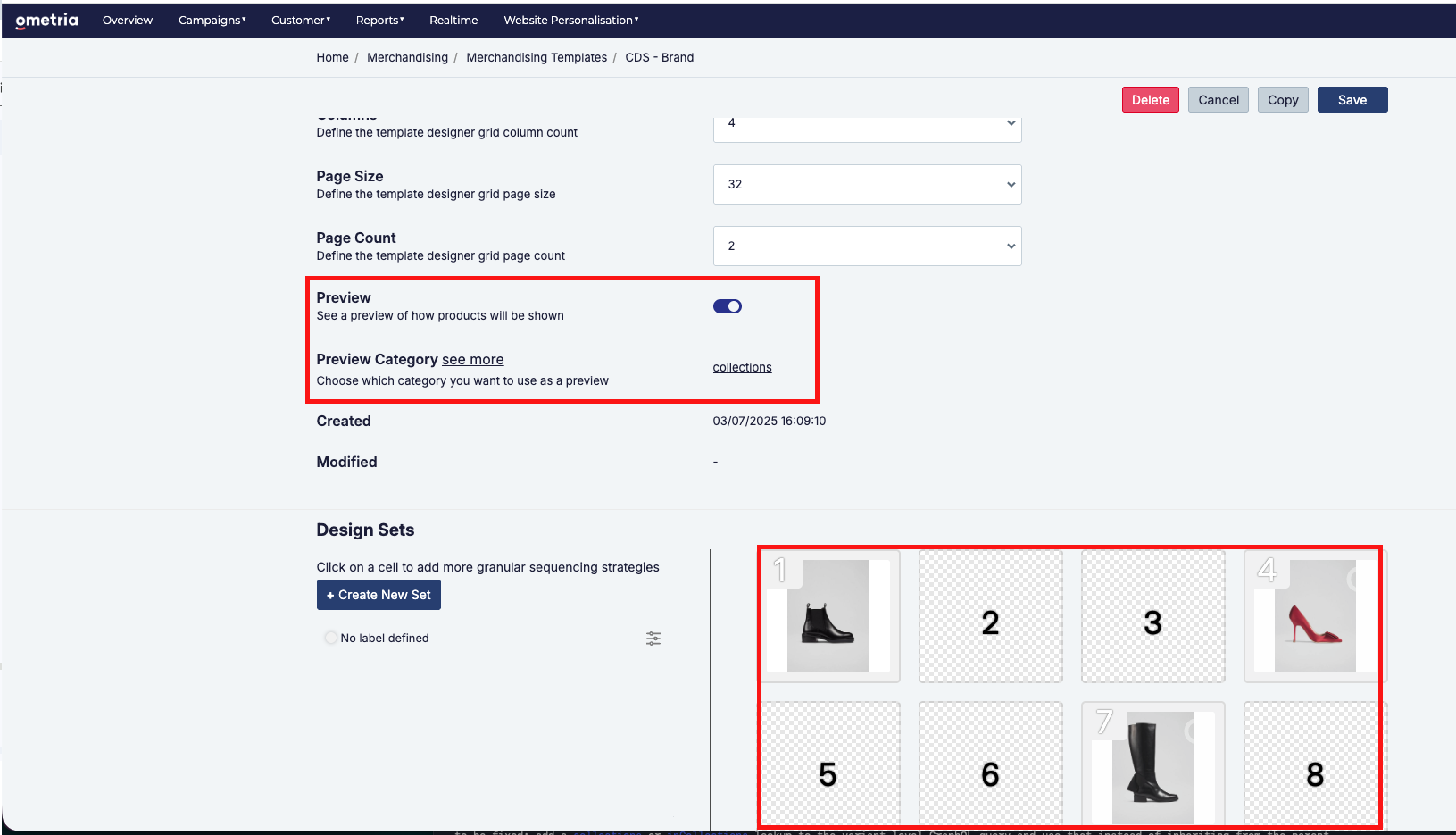The width and height of the screenshot is (1456, 835).
Task: Toggle the Preview switch off
Action: (x=727, y=306)
